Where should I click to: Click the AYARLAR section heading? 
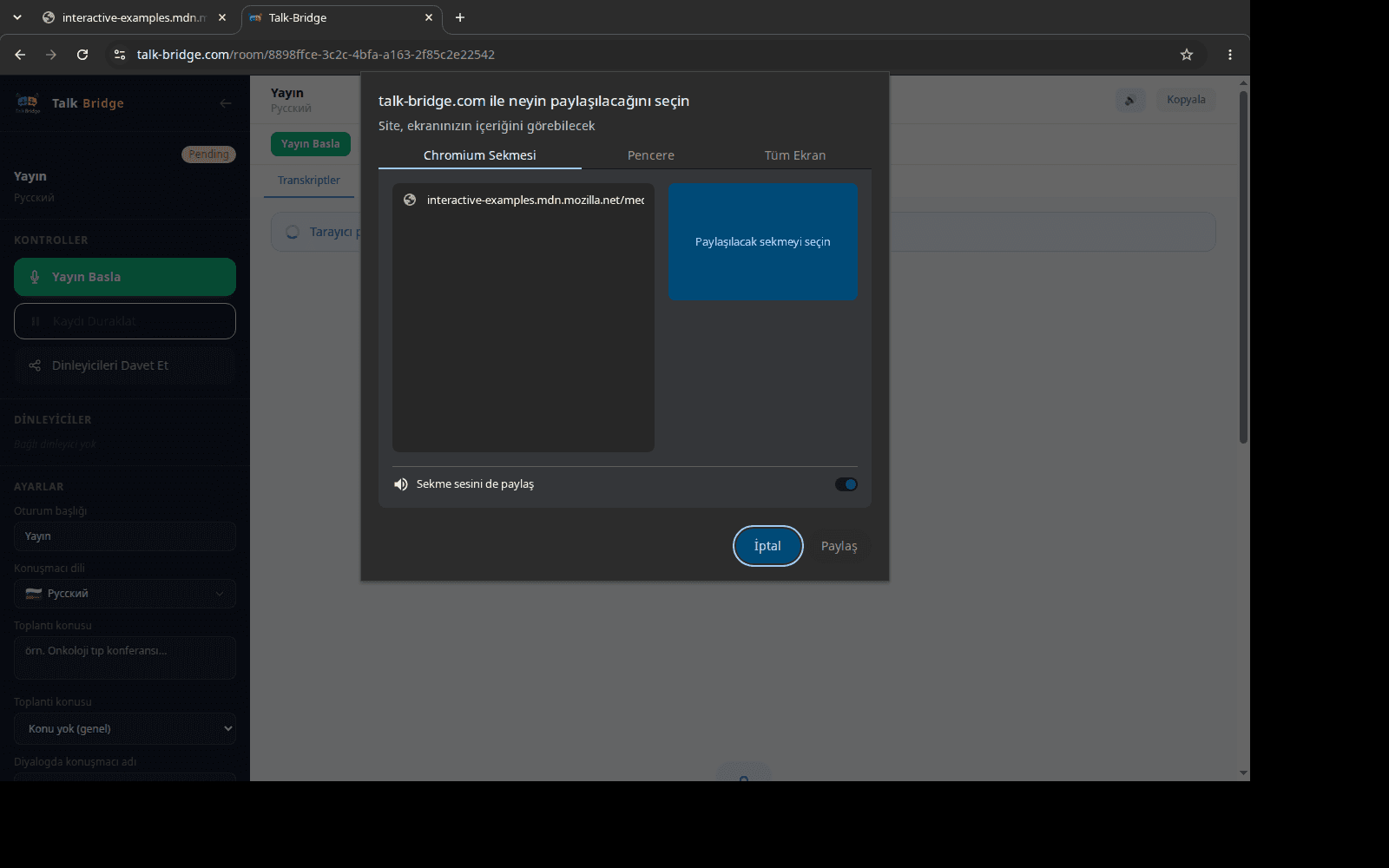coord(39,487)
